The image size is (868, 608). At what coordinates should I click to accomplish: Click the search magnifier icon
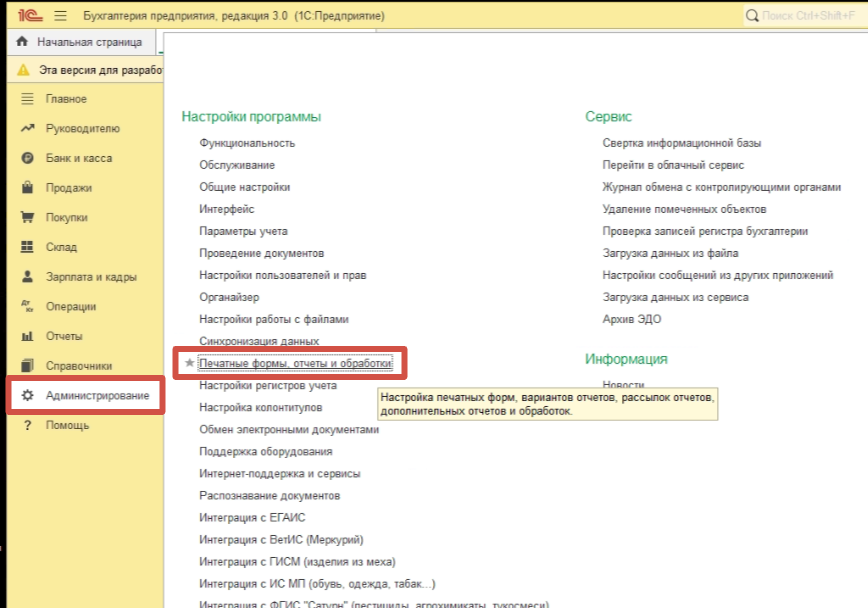pos(752,16)
